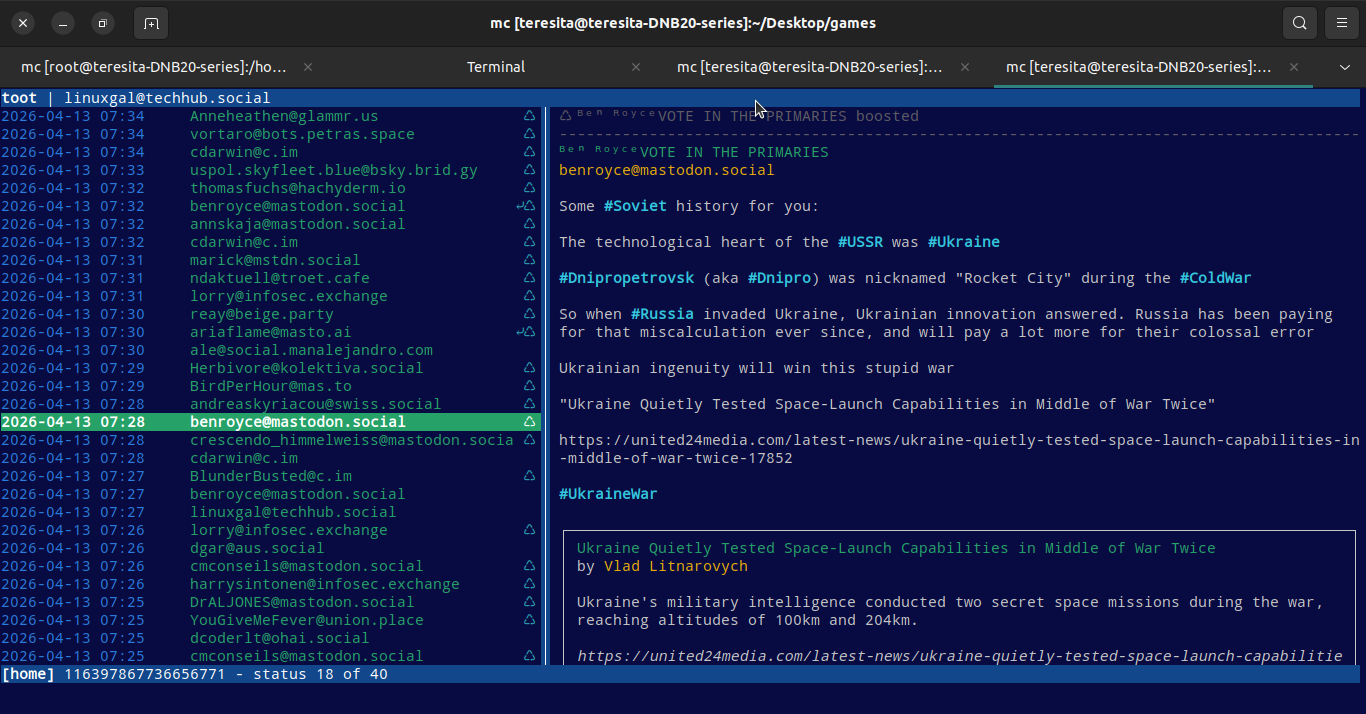The width and height of the screenshot is (1366, 714).
Task: Click the #Dnipropetrovsk hashtag
Action: point(626,278)
